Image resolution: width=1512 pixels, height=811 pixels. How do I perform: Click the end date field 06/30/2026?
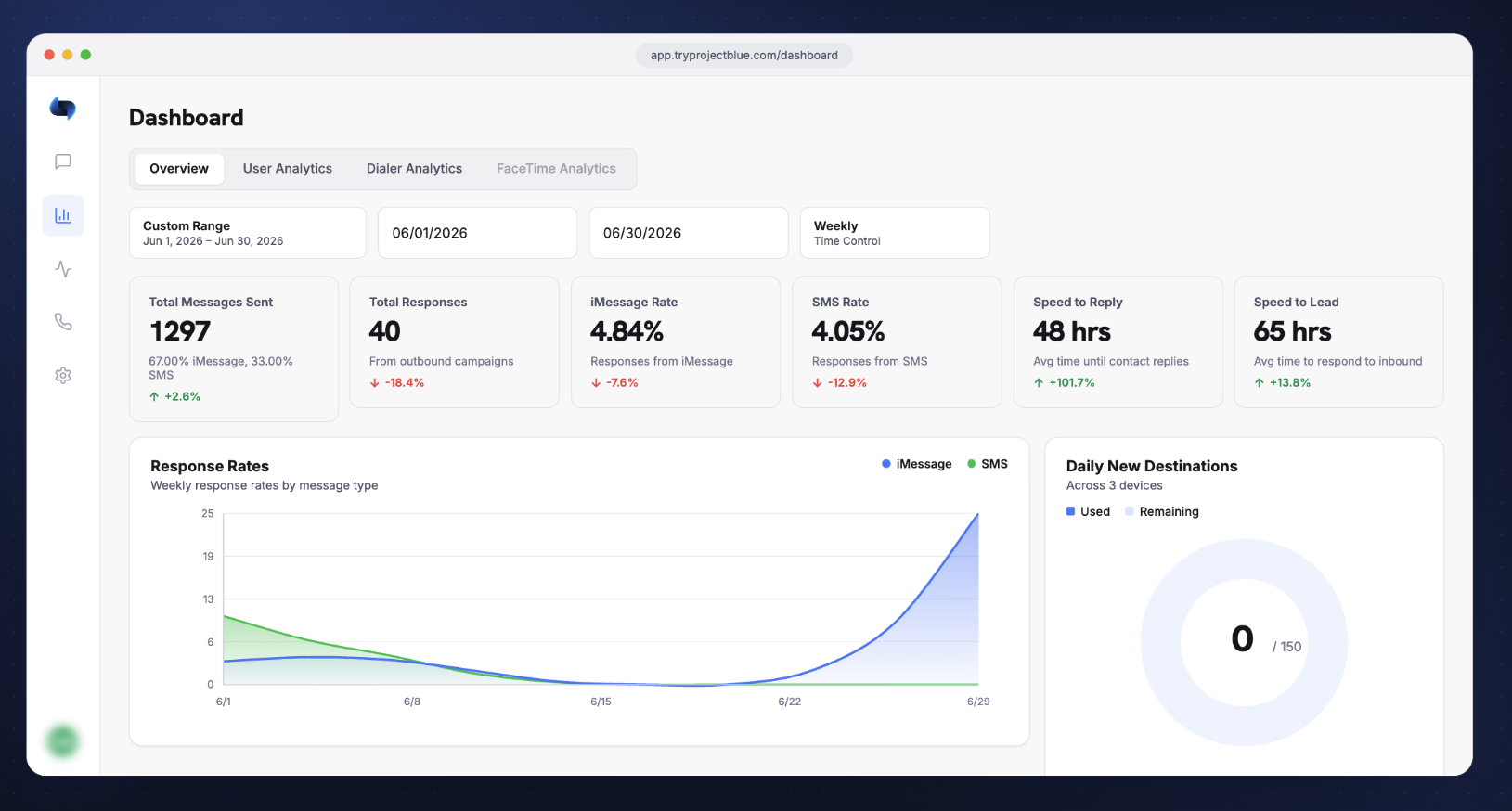689,233
